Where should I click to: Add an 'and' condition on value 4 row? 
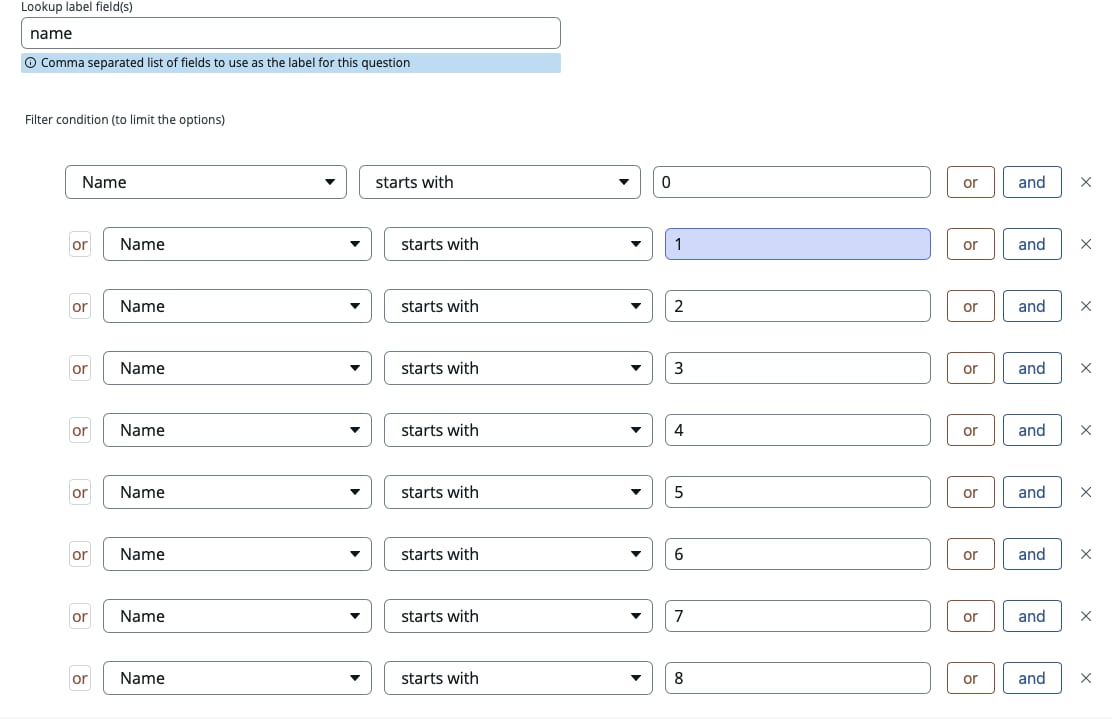point(1031,430)
